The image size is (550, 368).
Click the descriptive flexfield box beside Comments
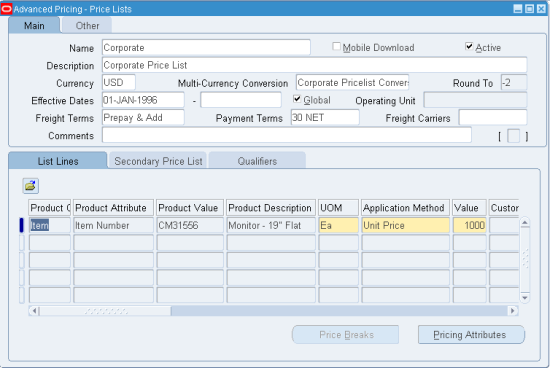click(514, 136)
